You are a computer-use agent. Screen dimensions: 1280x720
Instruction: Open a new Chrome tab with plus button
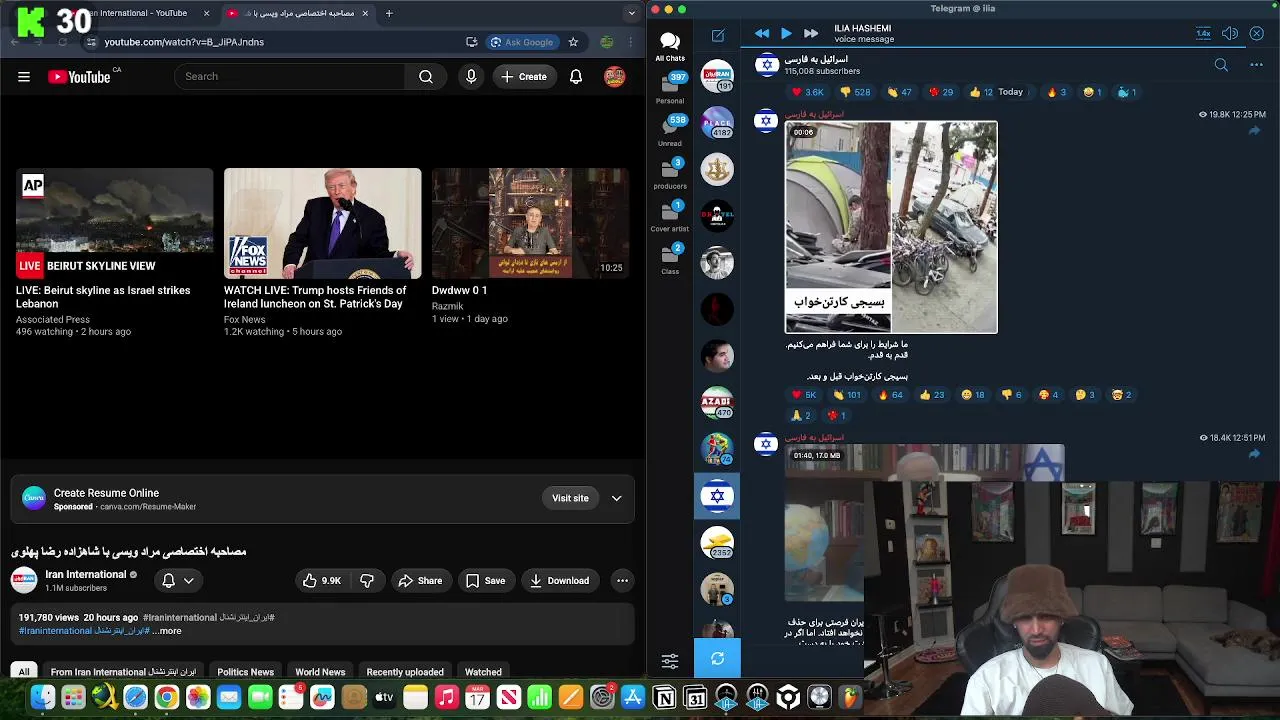(x=389, y=13)
